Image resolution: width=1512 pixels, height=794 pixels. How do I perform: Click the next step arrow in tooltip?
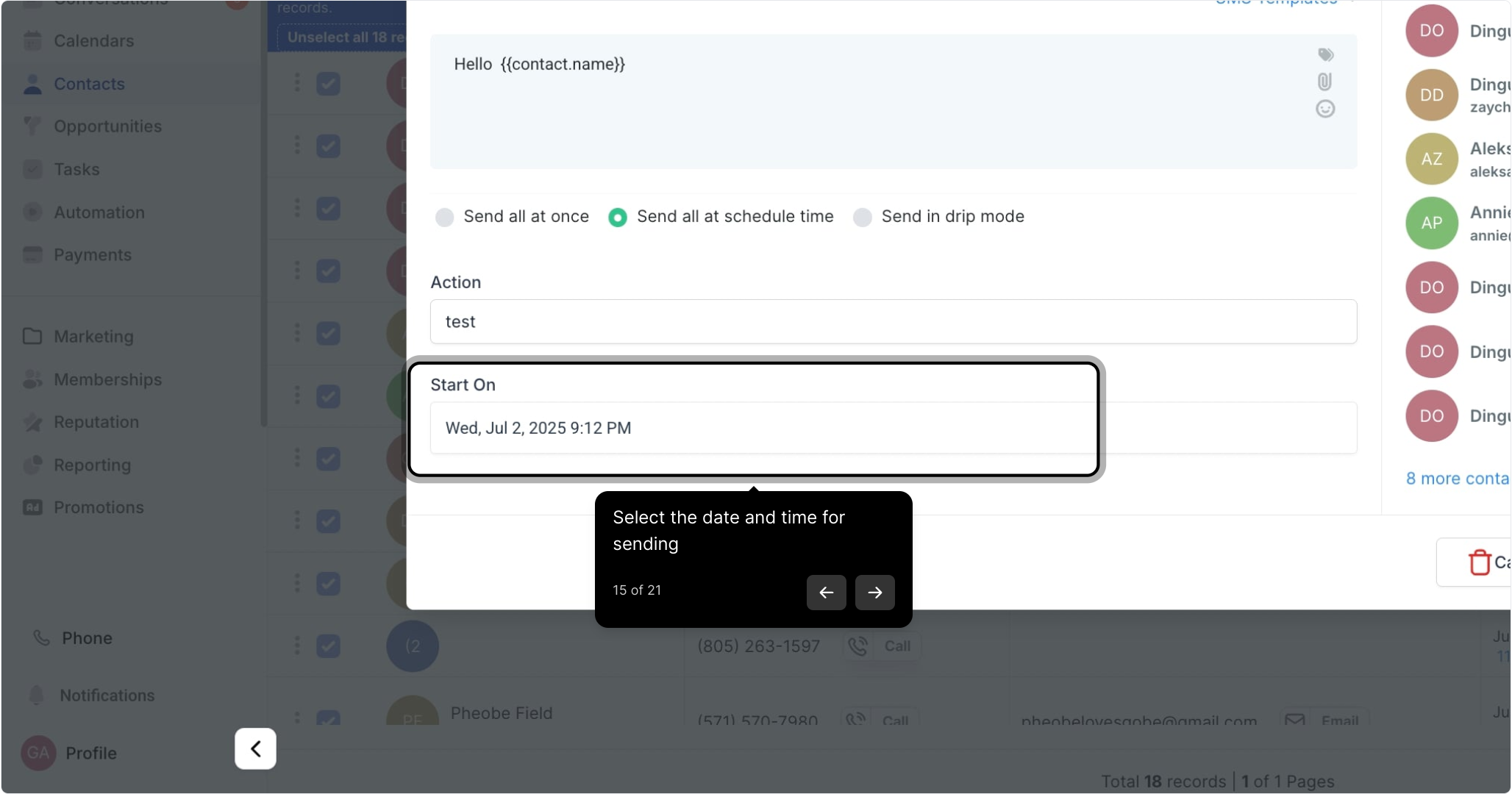click(x=874, y=593)
